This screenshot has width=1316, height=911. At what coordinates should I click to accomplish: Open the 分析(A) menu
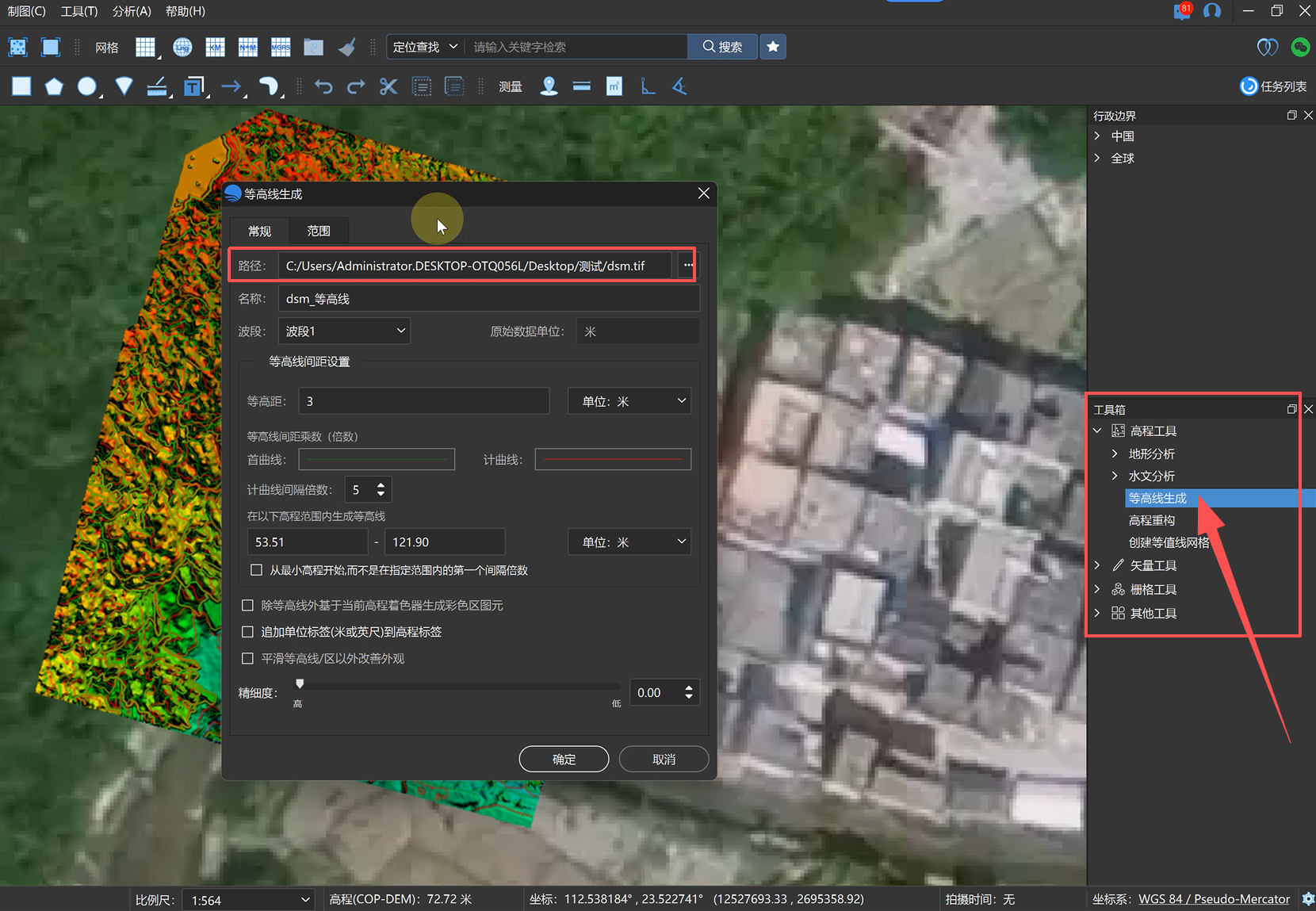[132, 11]
